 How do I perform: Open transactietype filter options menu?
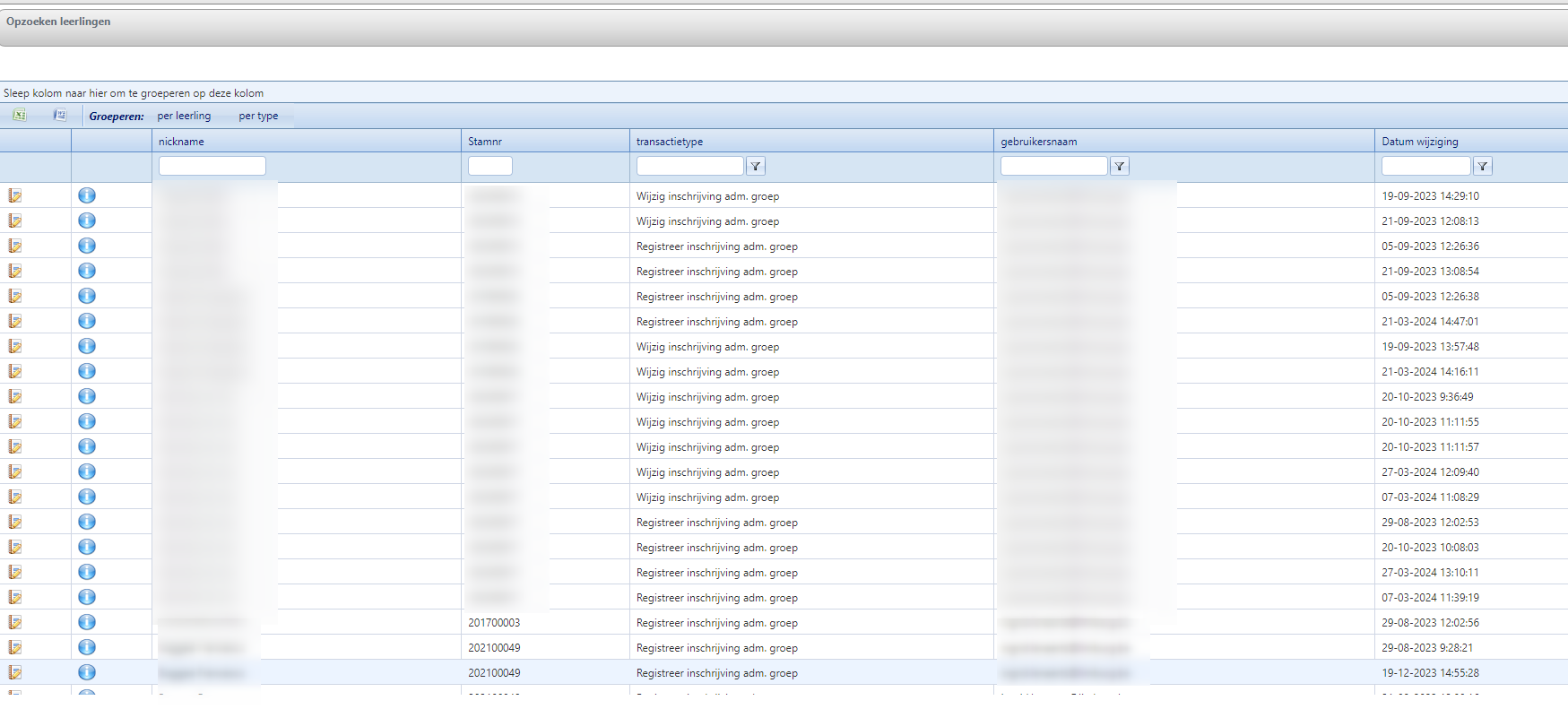[756, 166]
